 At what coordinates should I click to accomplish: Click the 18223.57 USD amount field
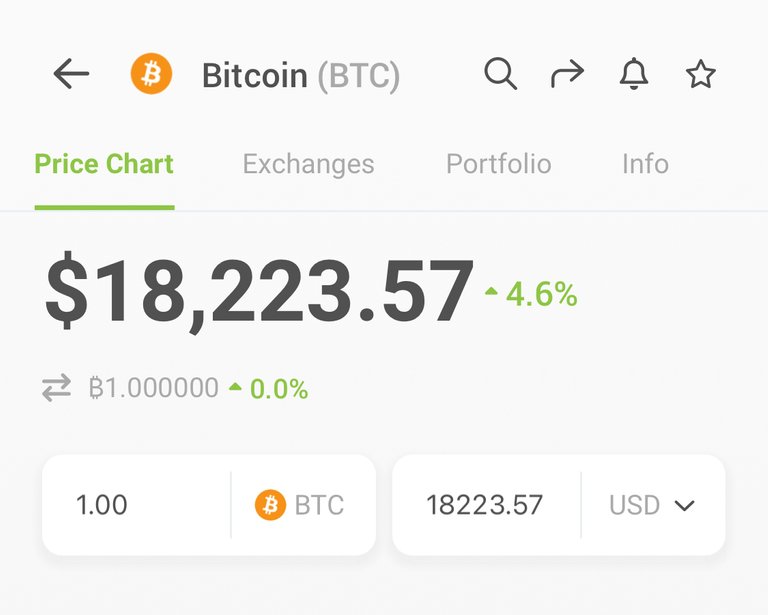(486, 505)
